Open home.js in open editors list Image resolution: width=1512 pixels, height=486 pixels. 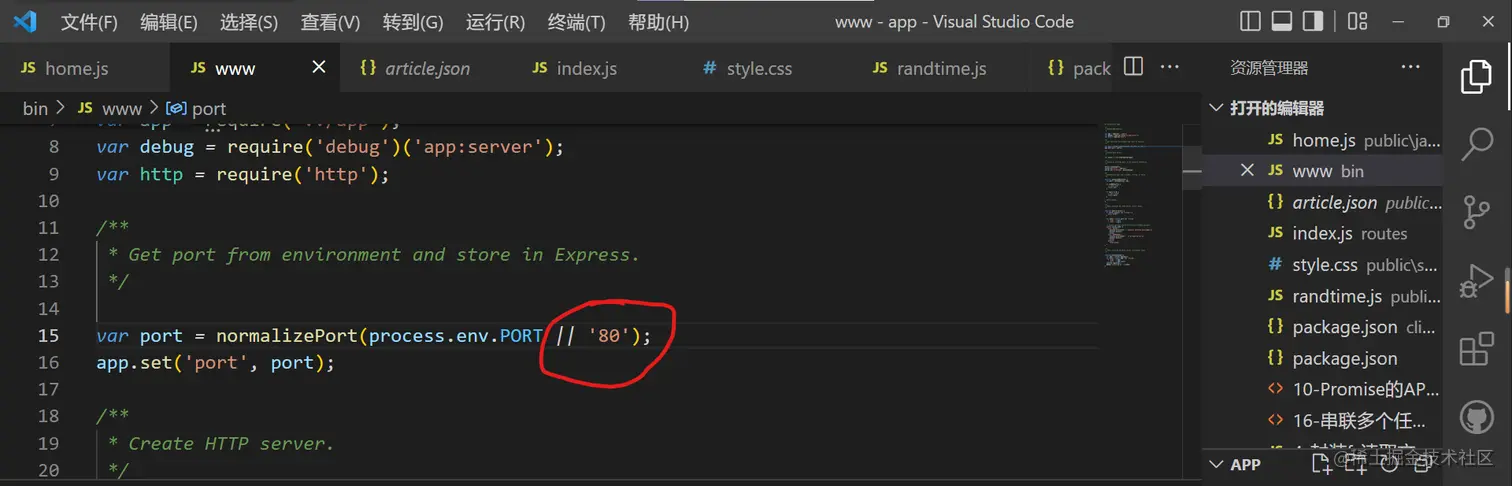[x=1323, y=140]
